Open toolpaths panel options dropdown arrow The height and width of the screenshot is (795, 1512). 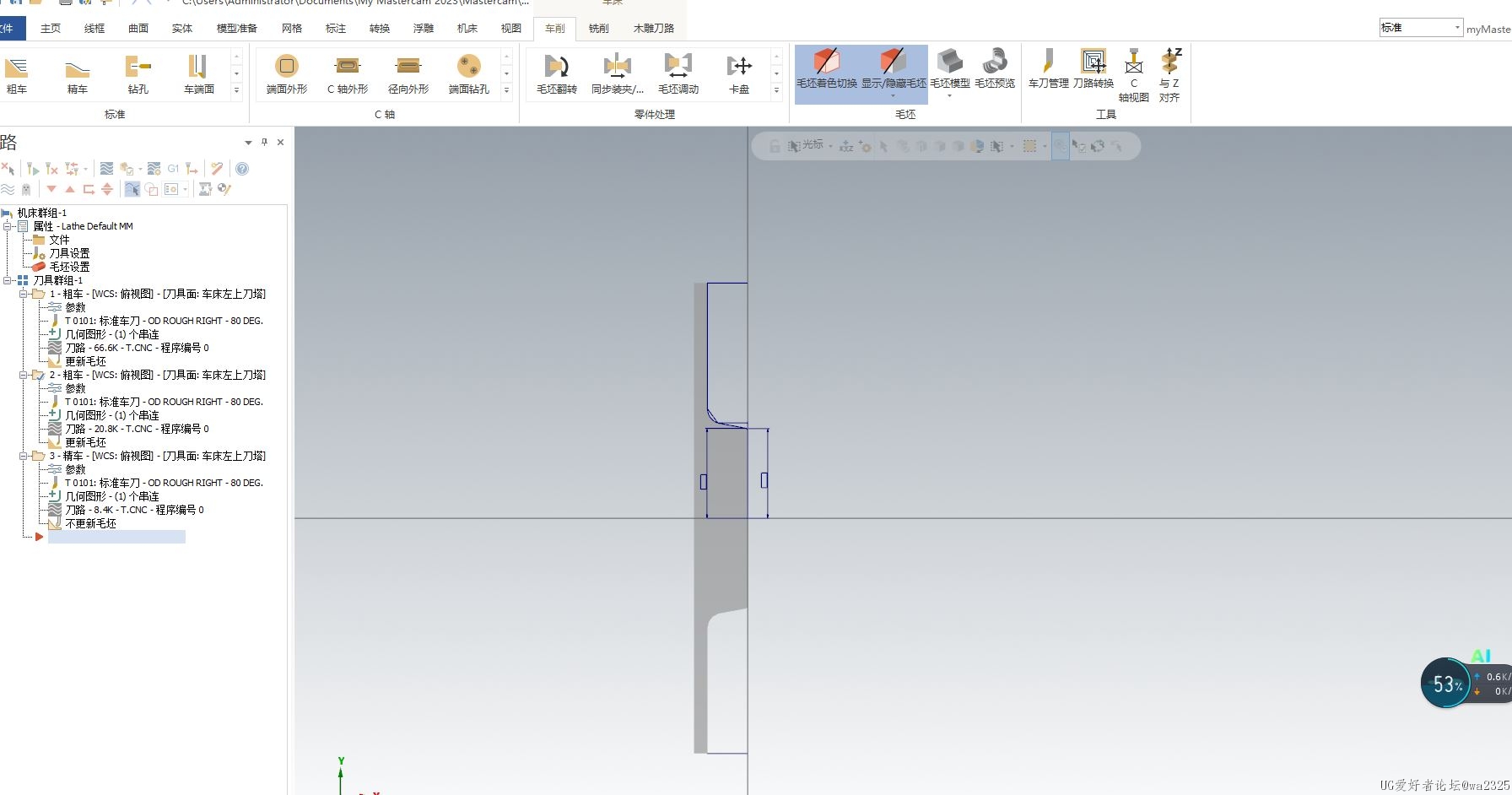click(248, 143)
